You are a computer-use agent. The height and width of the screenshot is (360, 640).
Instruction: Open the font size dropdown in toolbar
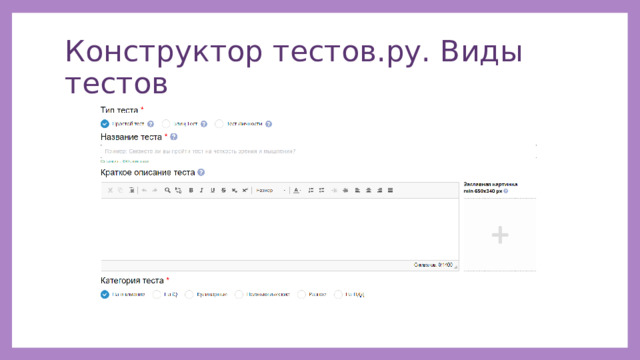[x=271, y=190]
